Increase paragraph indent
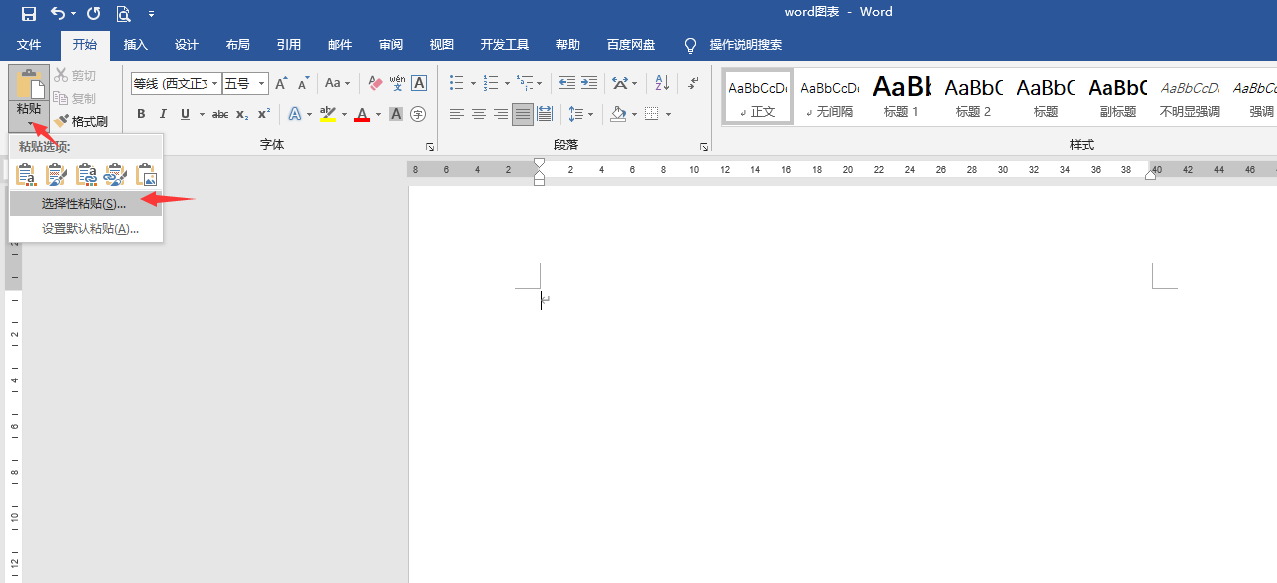Viewport: 1277px width, 583px height. click(589, 83)
